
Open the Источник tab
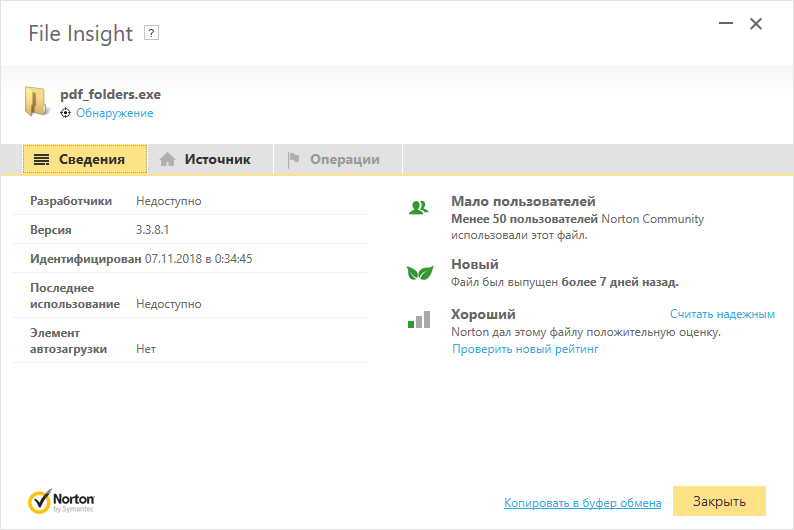click(x=210, y=159)
